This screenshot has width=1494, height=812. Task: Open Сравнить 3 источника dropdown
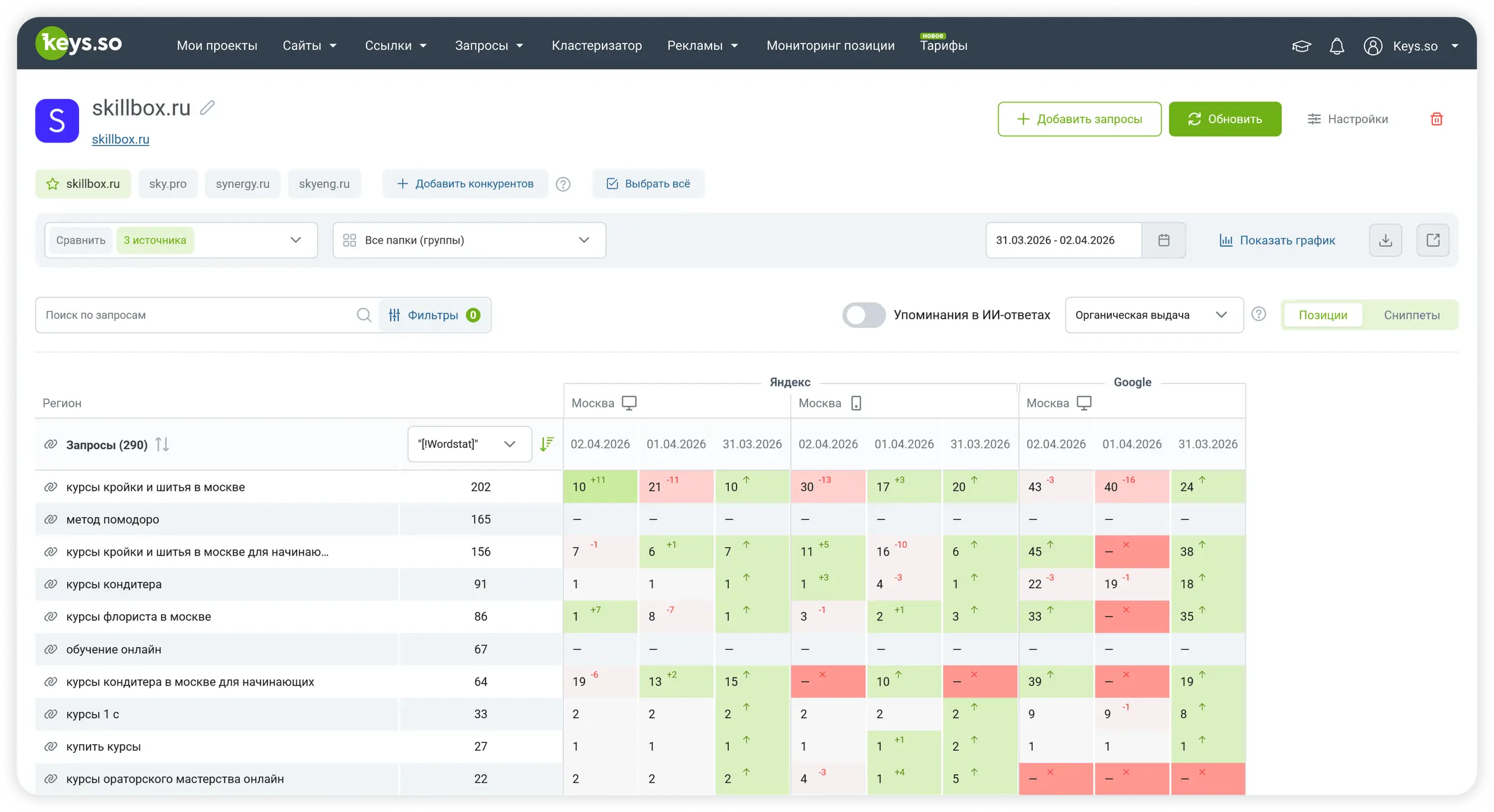[x=181, y=240]
